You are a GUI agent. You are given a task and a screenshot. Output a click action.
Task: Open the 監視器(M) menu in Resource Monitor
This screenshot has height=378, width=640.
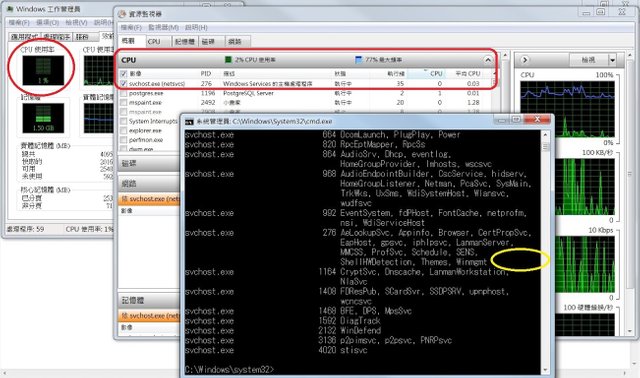(163, 27)
